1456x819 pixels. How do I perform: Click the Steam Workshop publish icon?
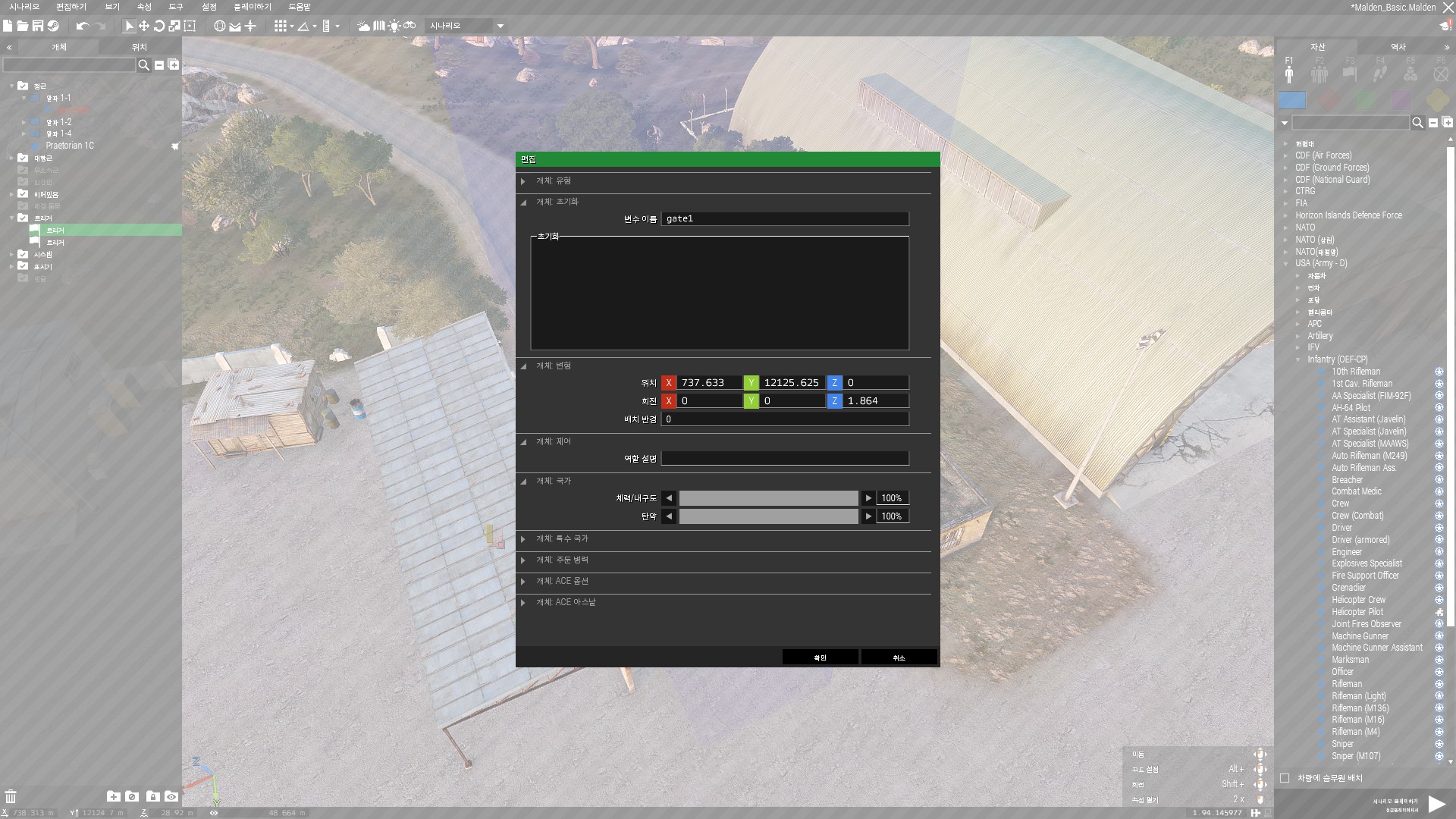click(53, 26)
